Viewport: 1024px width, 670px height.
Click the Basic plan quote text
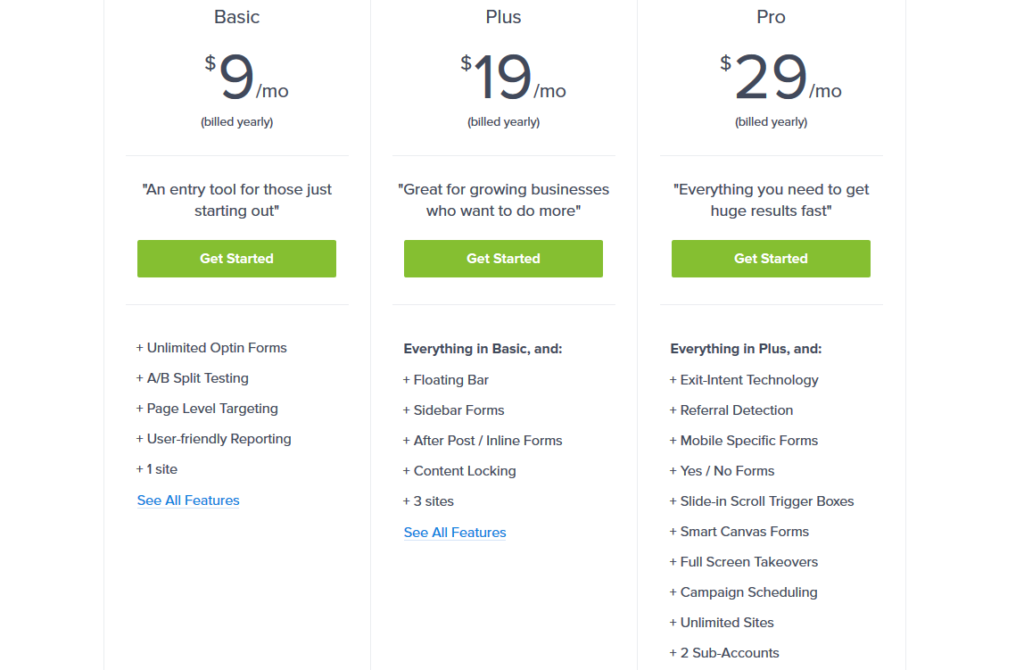point(236,199)
